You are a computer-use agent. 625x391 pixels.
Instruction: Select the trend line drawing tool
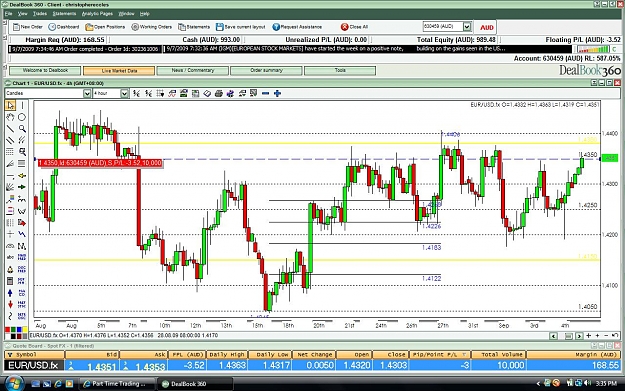point(10,129)
